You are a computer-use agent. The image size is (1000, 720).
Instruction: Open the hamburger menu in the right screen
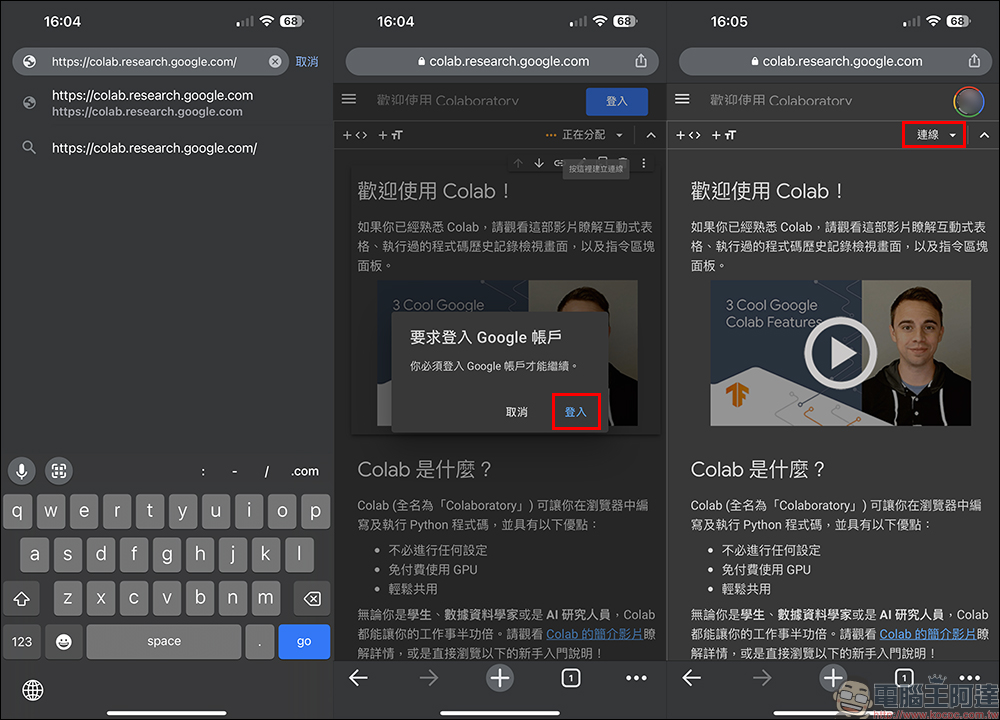click(682, 99)
